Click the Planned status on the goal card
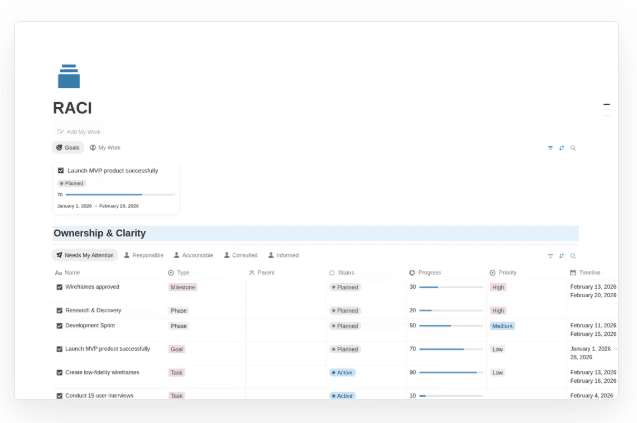Viewport: 637px width, 423px height. pos(72,183)
